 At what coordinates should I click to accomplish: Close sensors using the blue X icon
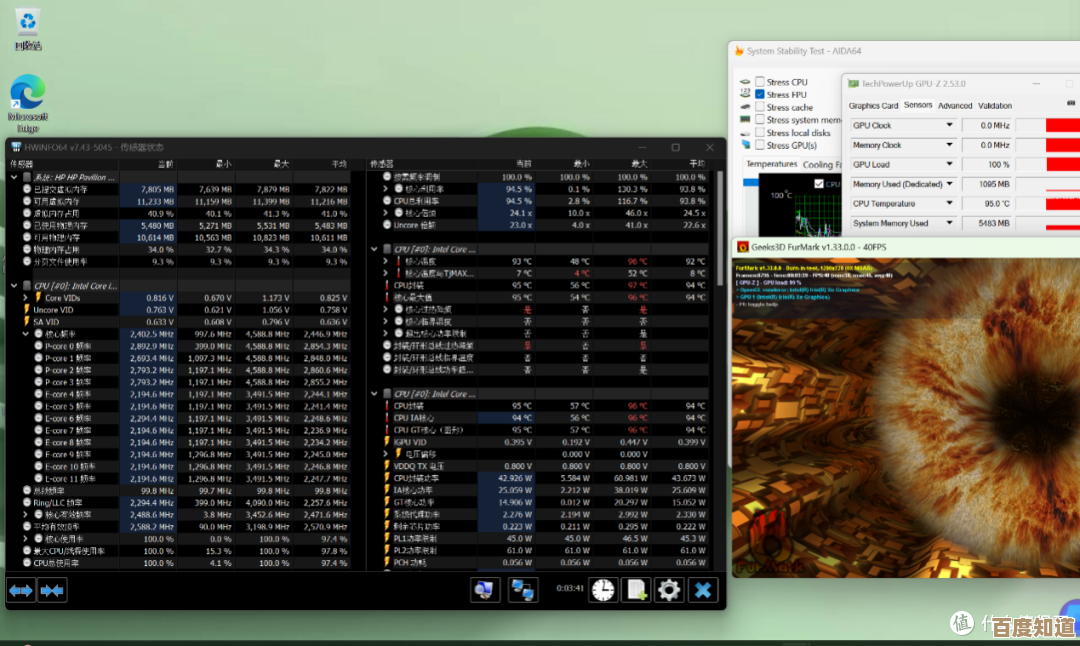click(x=704, y=590)
